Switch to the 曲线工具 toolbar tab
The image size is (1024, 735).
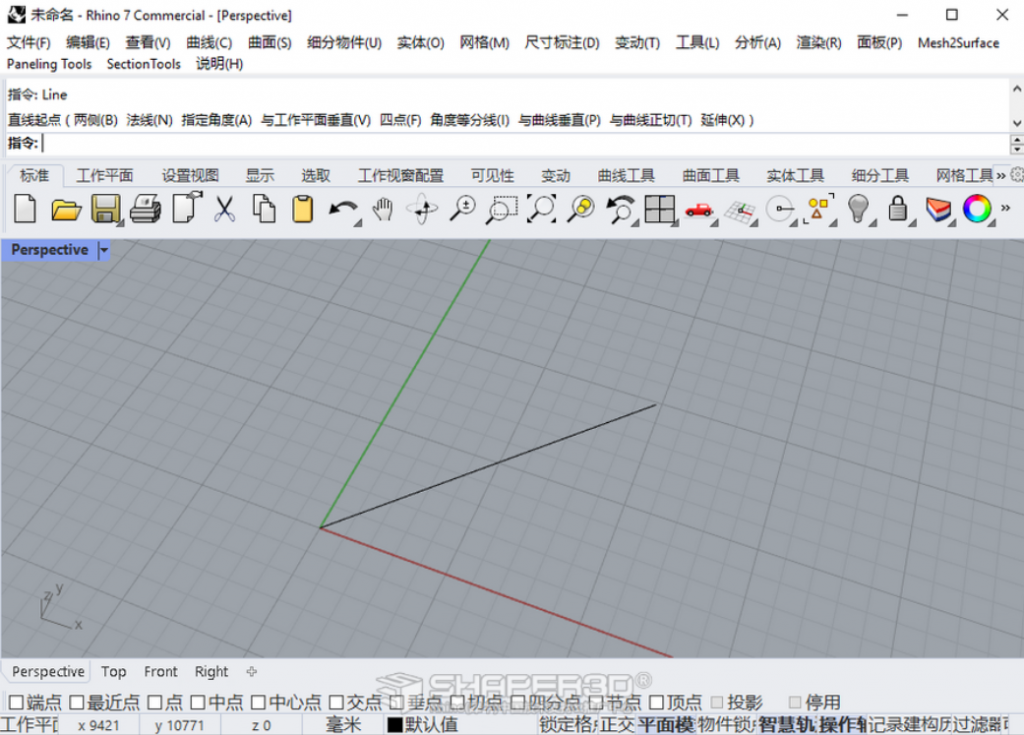(626, 175)
